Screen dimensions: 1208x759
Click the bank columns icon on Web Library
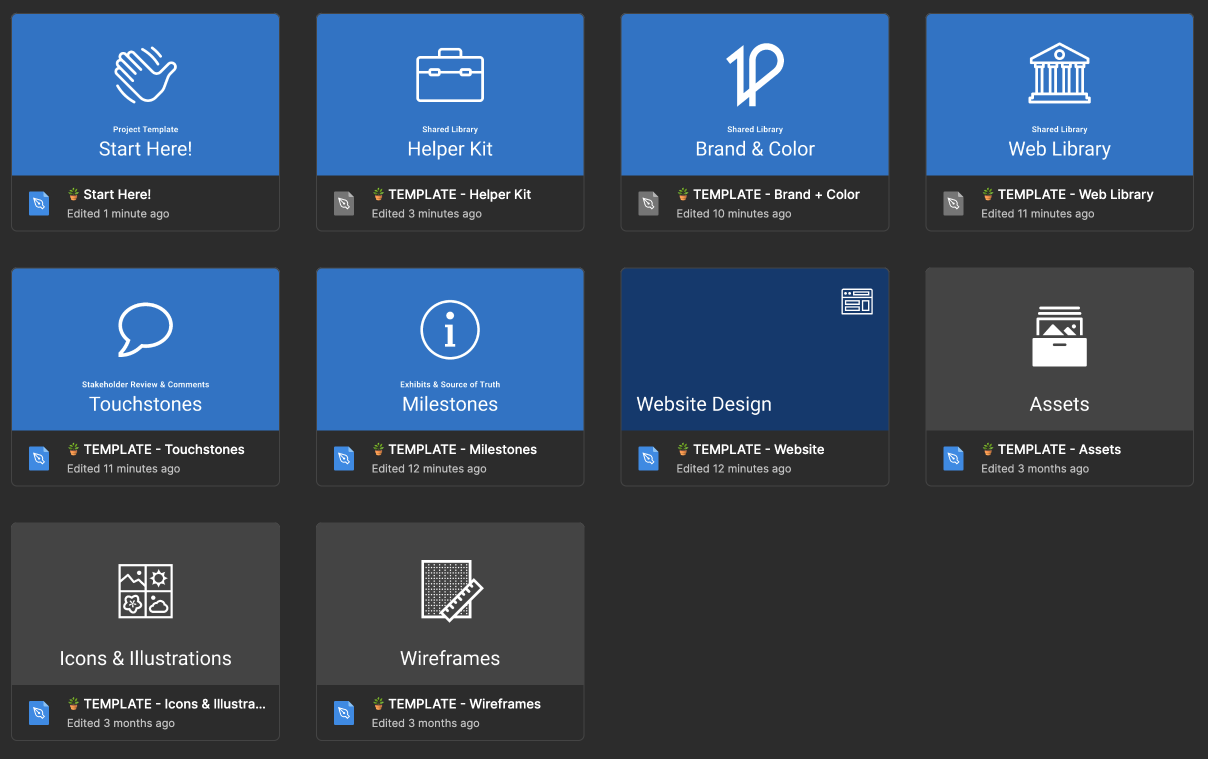[x=1059, y=73]
